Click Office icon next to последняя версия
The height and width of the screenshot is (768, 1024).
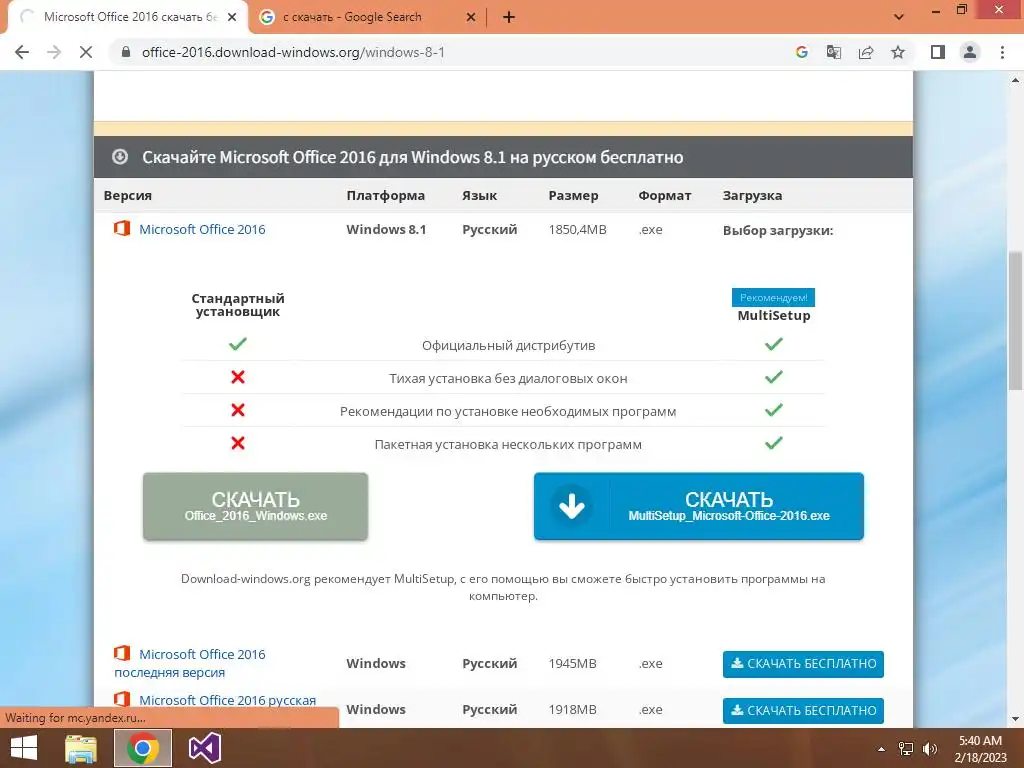coord(121,653)
